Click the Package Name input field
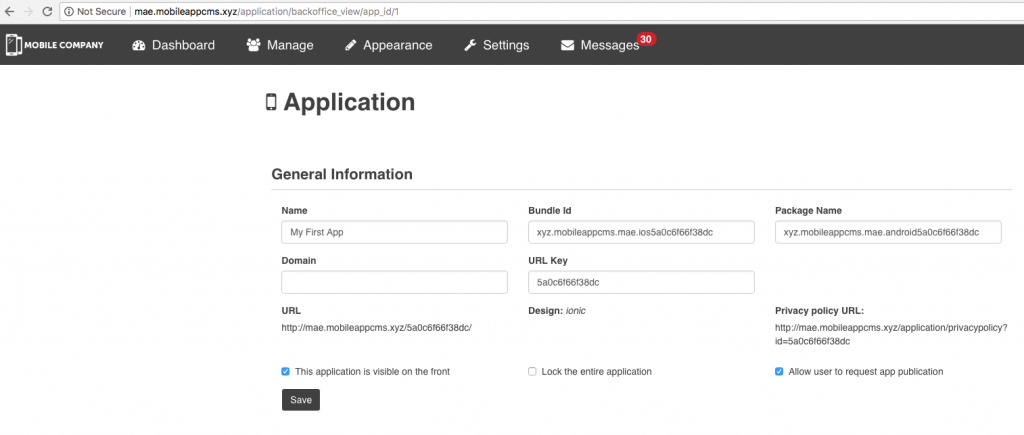 point(887,232)
